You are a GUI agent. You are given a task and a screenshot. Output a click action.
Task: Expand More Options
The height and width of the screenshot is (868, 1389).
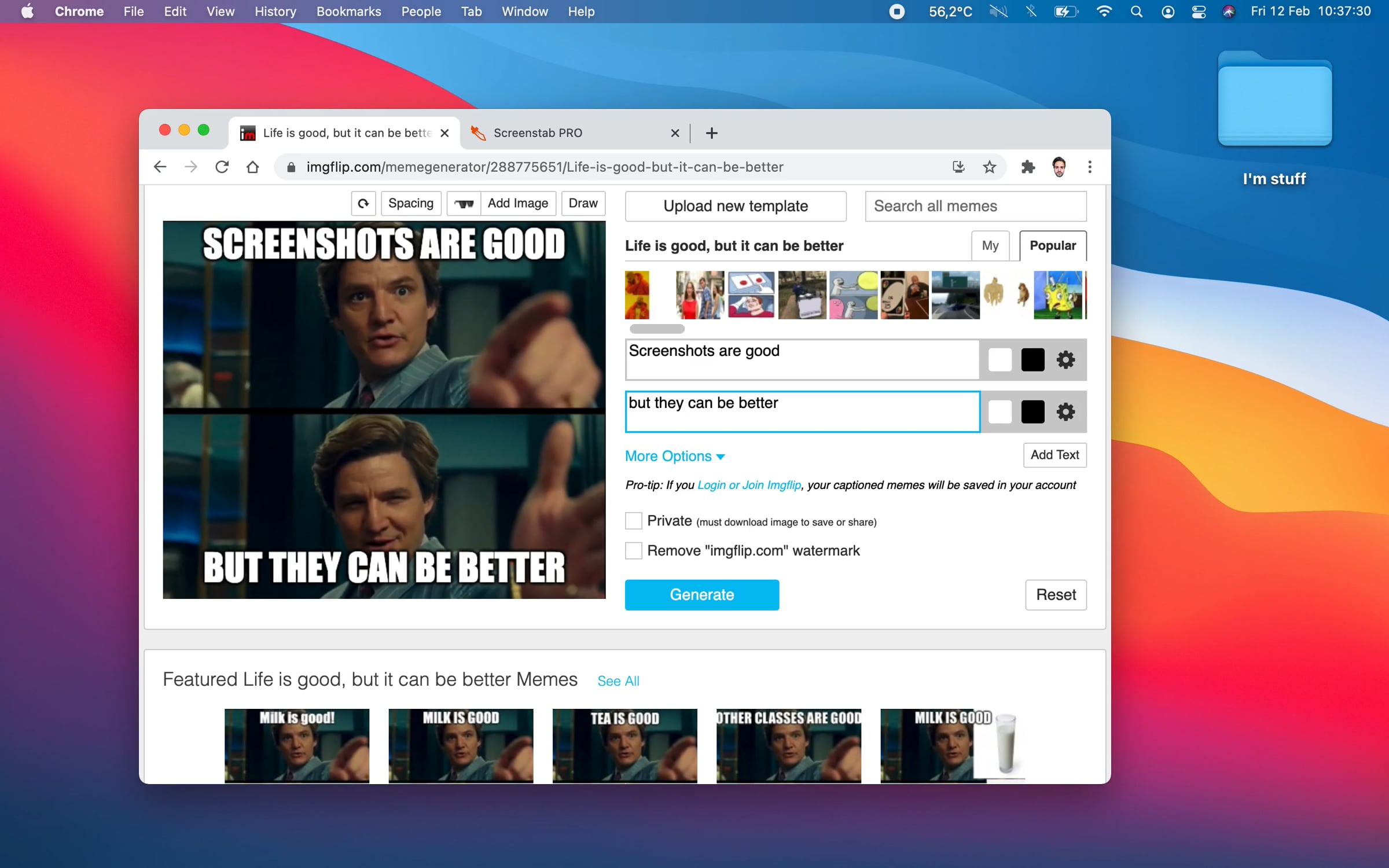click(675, 456)
